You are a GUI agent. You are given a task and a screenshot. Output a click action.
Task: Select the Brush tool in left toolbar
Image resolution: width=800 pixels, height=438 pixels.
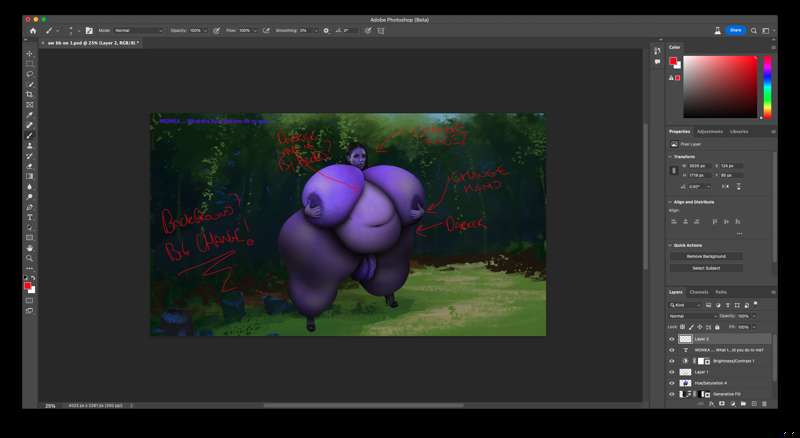(x=30, y=135)
